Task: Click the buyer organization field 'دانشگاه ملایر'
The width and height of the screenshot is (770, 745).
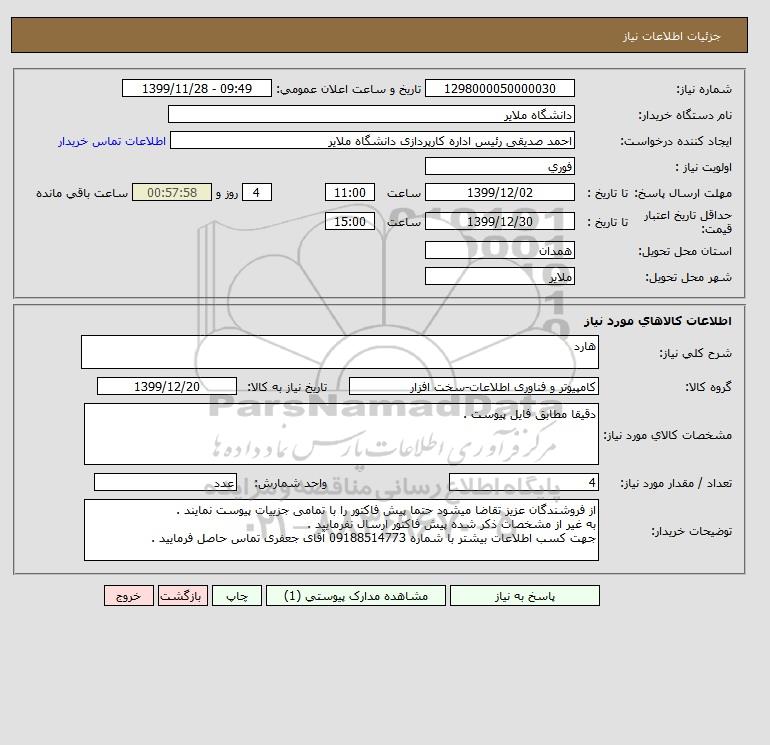Action: 371,114
